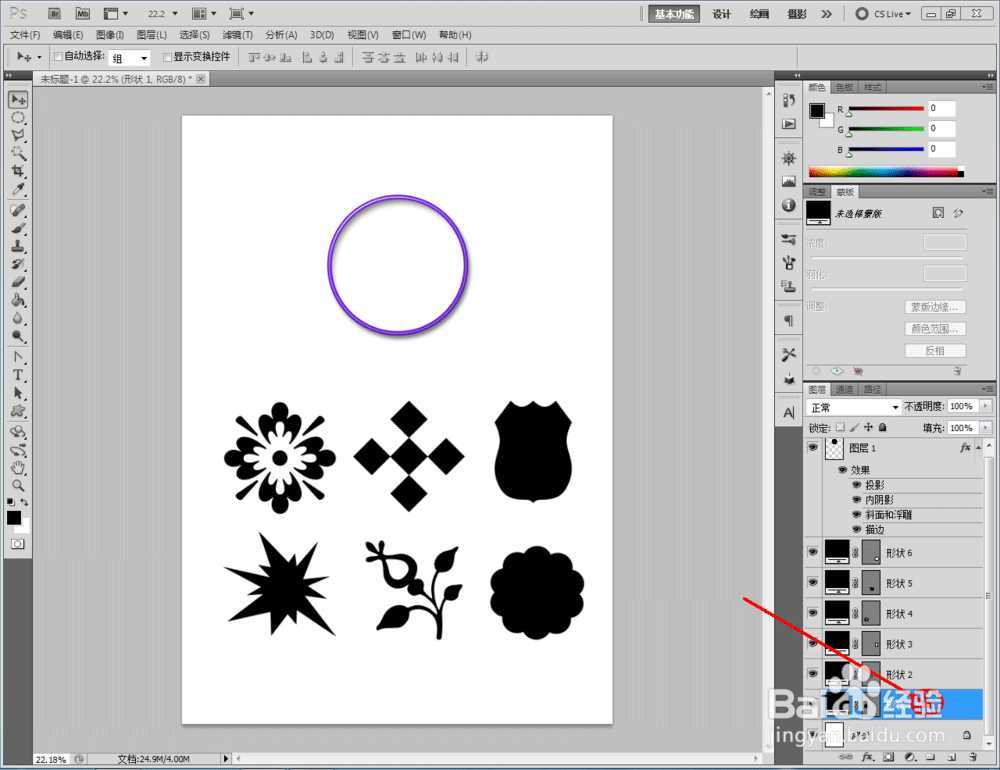This screenshot has height=770, width=1000.
Task: Select the Horizontal Type tool
Action: (18, 375)
